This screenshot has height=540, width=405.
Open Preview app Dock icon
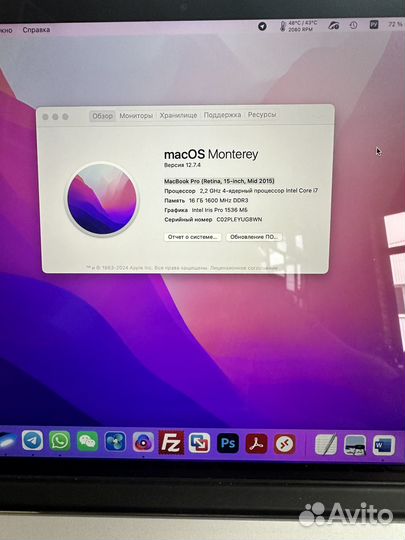click(355, 445)
